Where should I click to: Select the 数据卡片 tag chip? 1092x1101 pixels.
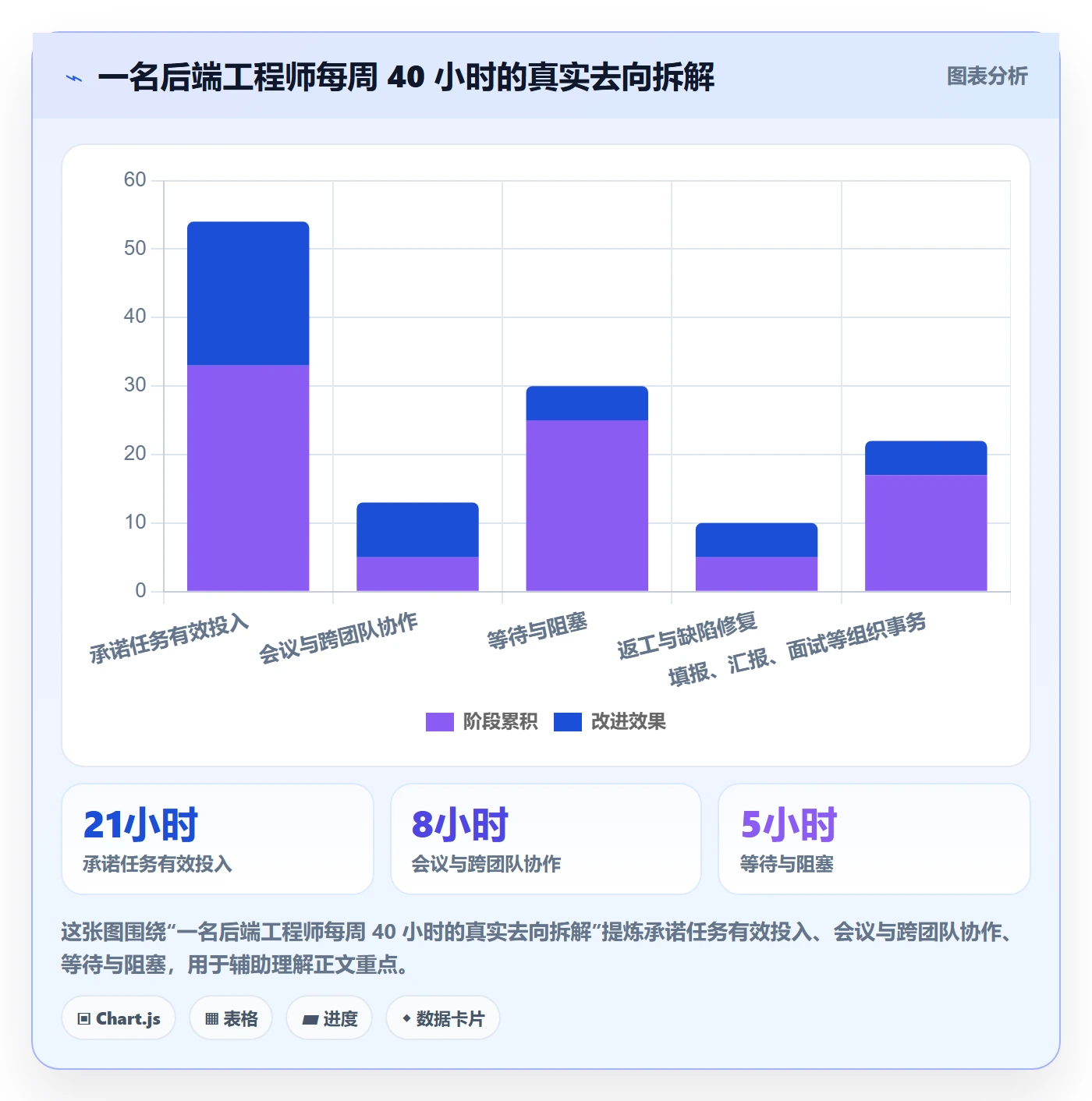(443, 1018)
